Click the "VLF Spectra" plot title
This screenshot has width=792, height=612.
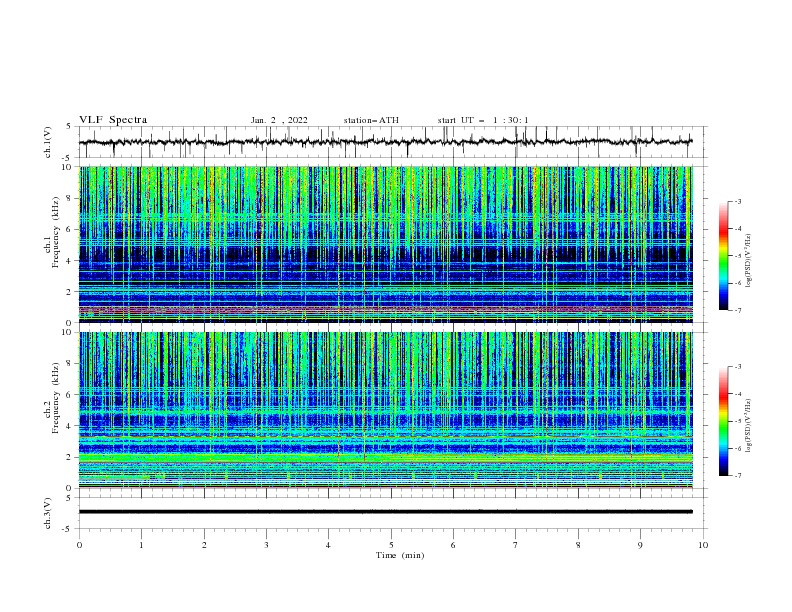113,120
